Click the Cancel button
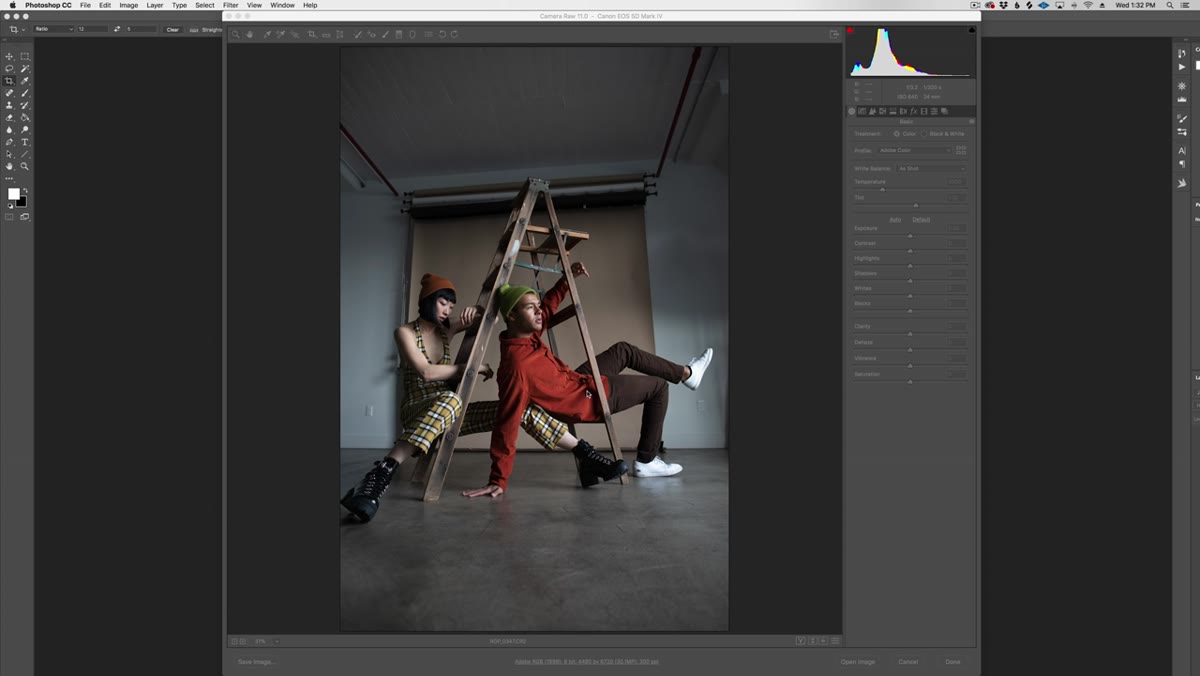This screenshot has height=676, width=1200. (908, 662)
